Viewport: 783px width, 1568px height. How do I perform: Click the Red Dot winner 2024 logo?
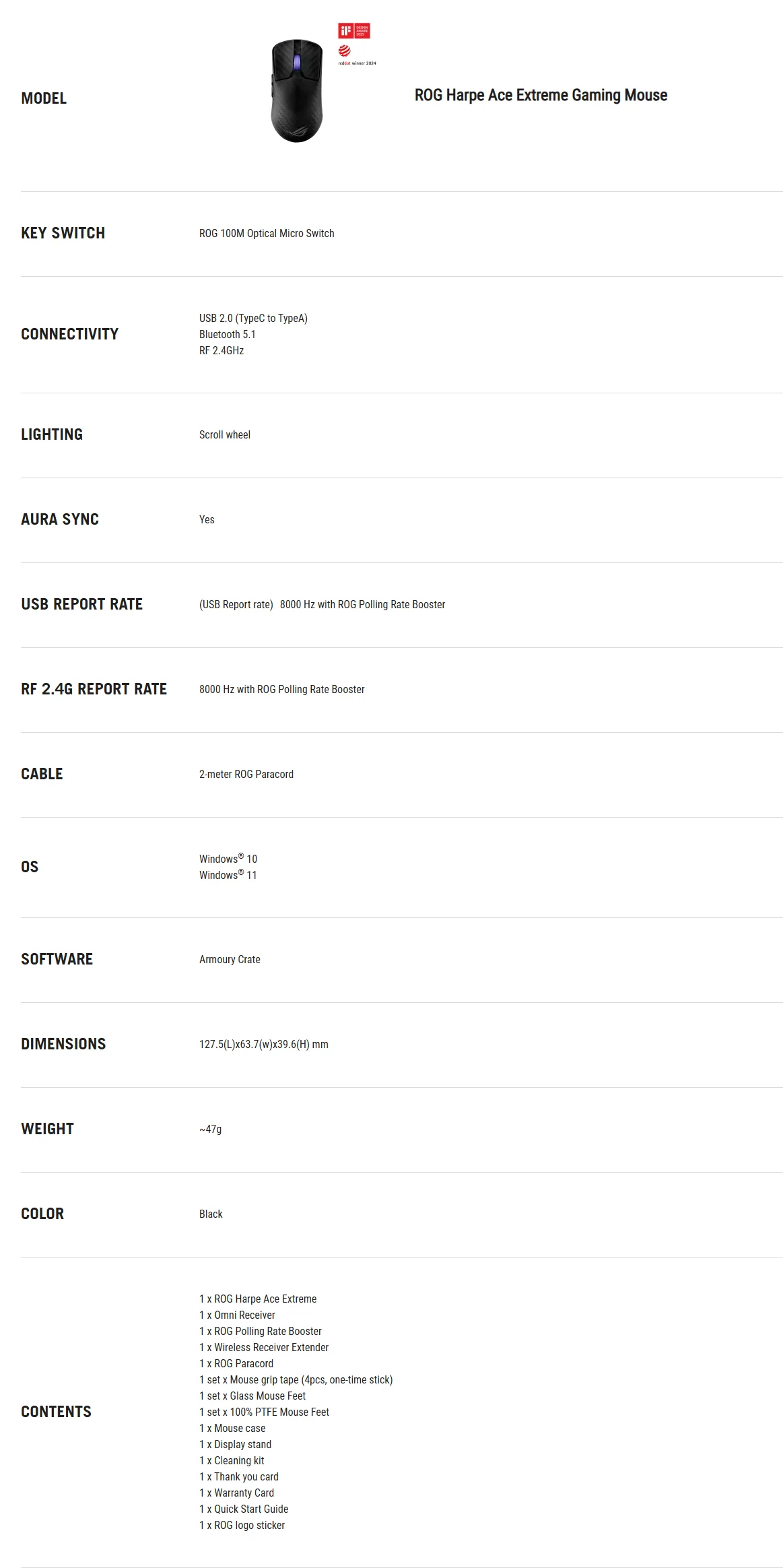coord(357,55)
